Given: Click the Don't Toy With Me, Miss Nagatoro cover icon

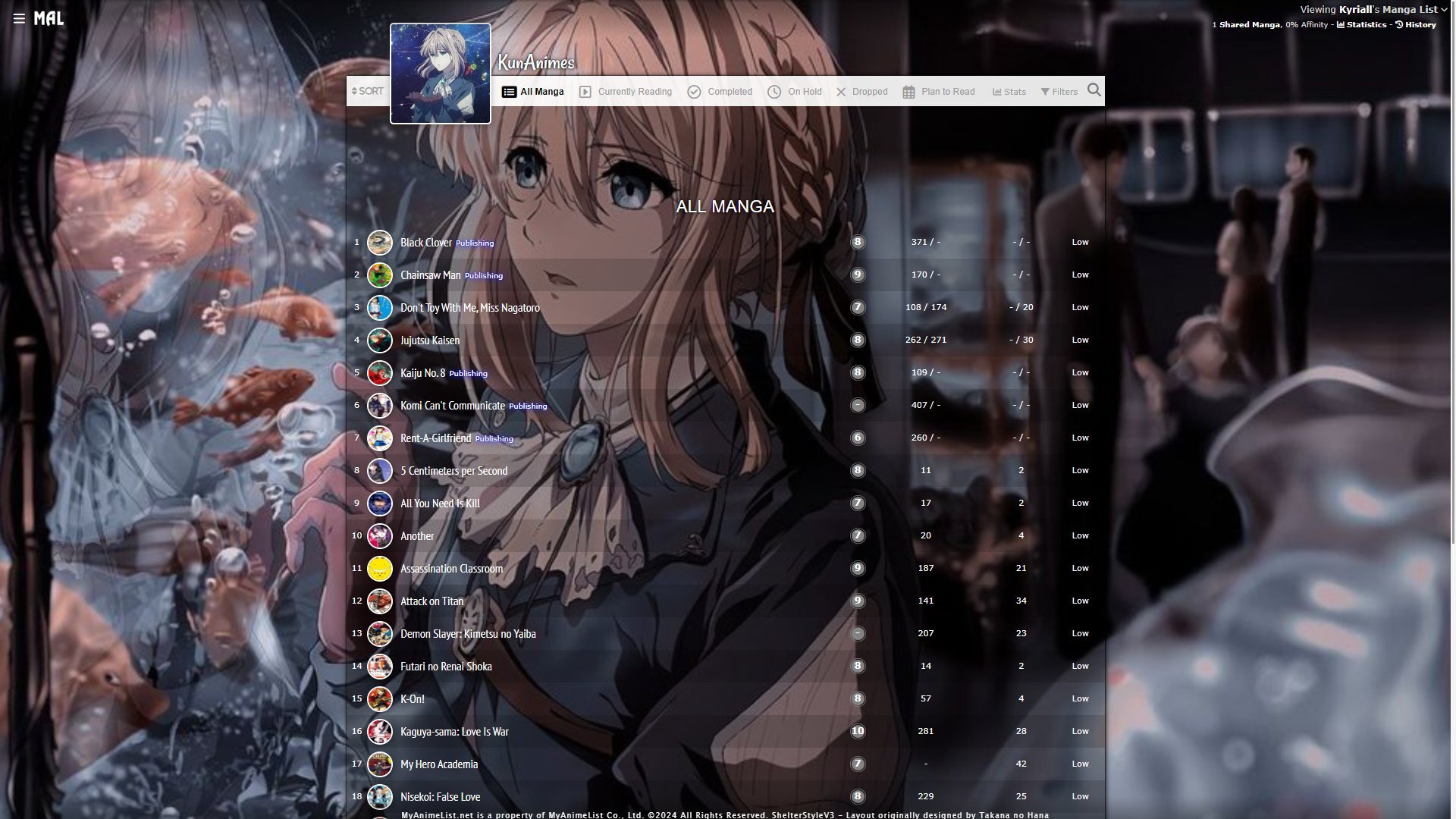Looking at the screenshot, I should pos(379,308).
